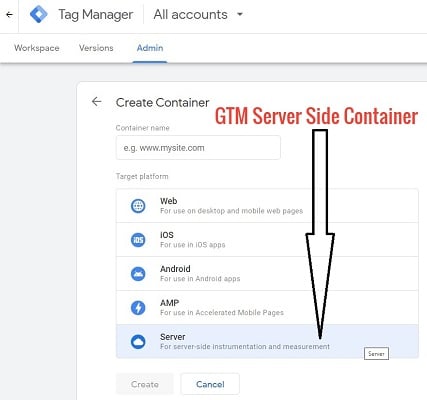Open the All accounts dropdown
The image size is (427, 400).
coord(198,15)
